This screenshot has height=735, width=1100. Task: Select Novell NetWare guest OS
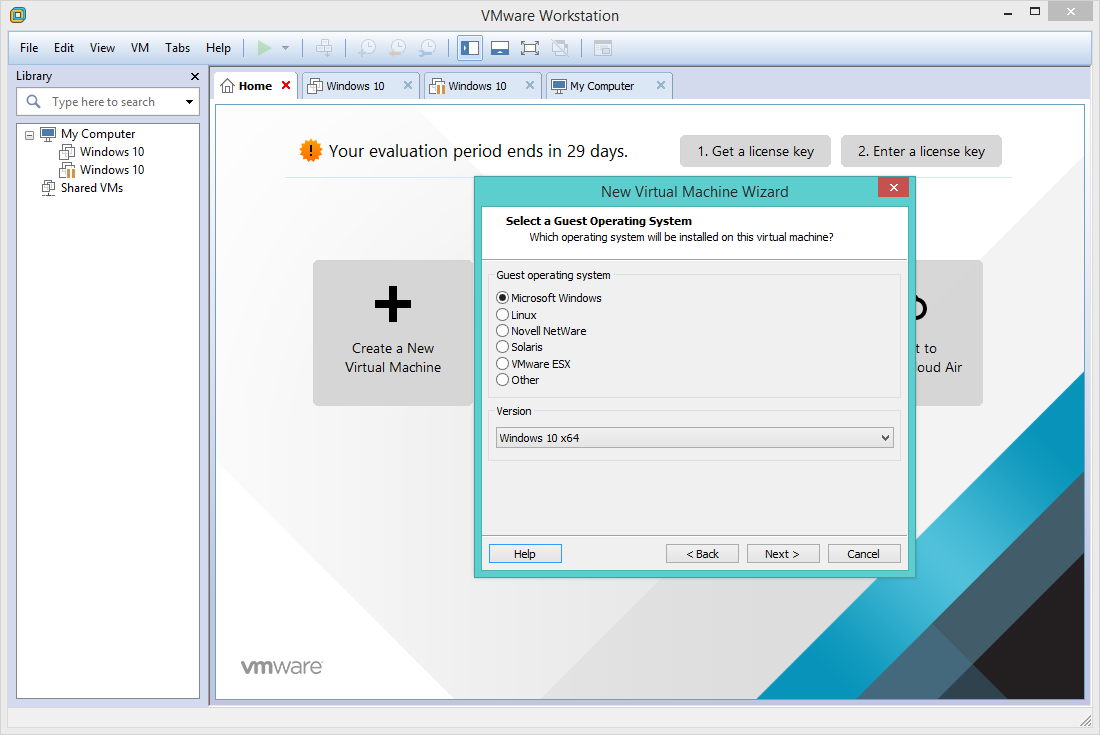[x=541, y=331]
